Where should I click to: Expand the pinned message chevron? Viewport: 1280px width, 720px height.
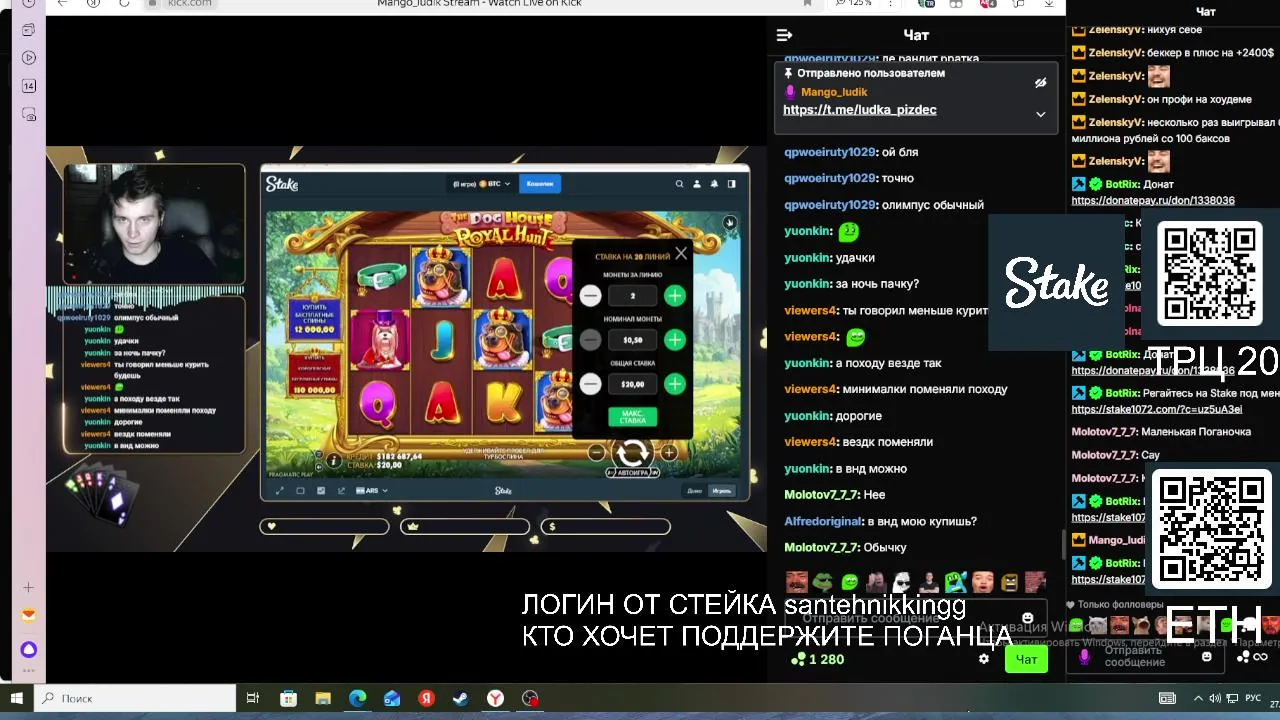[1040, 114]
